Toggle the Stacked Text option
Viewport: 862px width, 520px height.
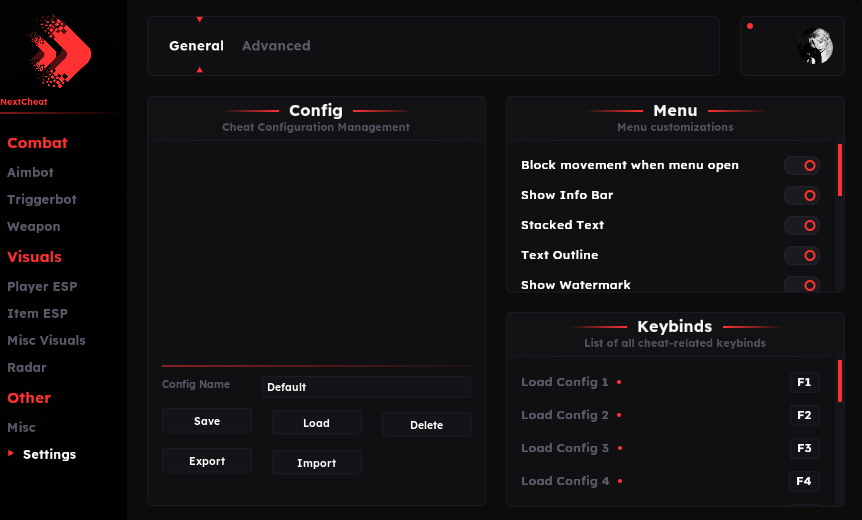[x=802, y=225]
